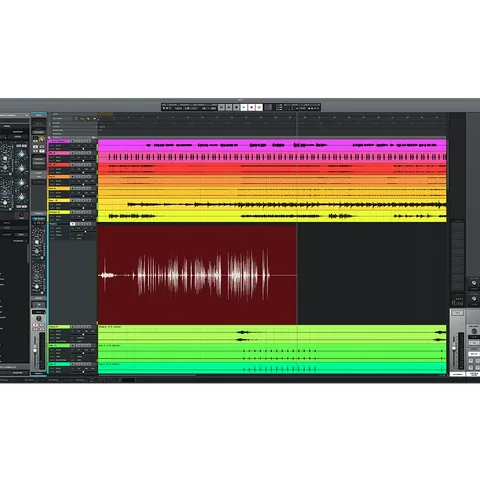Viewport: 480px width, 480px height.
Task: Select the top magenta track name label
Action: [59, 141]
